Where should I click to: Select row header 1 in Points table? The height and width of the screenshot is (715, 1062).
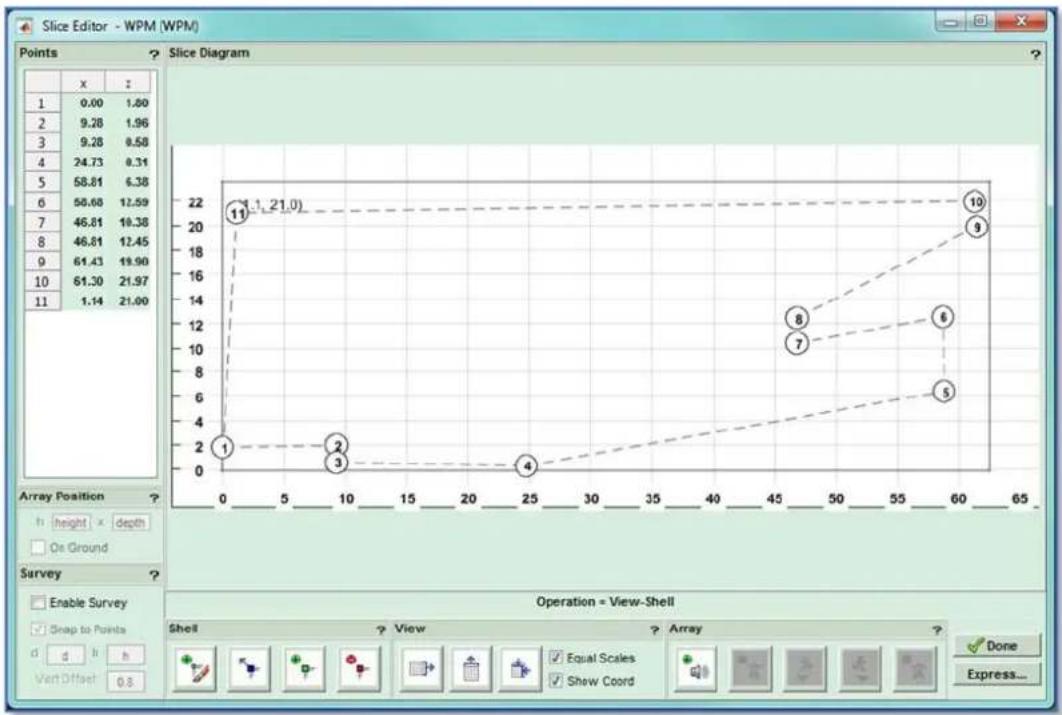[43, 104]
